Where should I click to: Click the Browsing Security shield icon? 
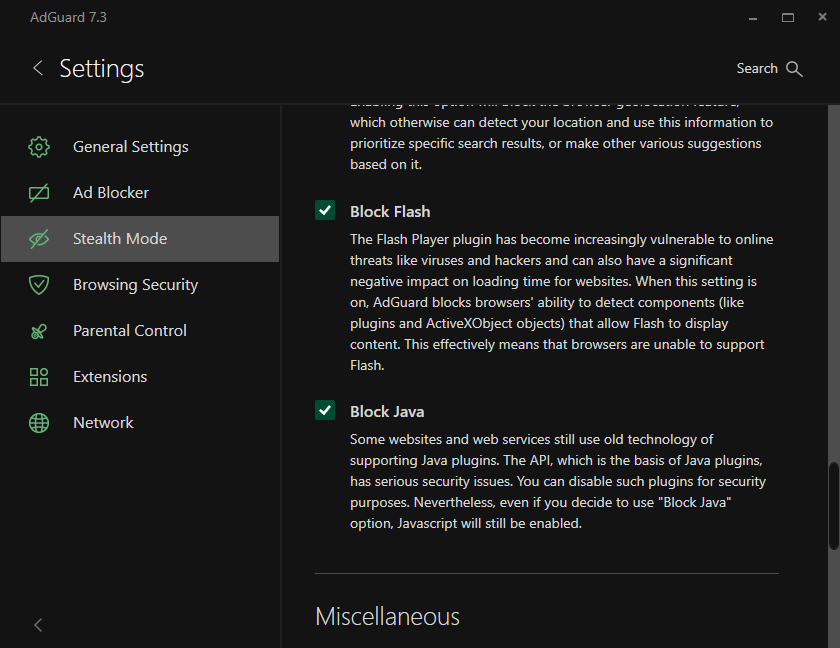[39, 285]
